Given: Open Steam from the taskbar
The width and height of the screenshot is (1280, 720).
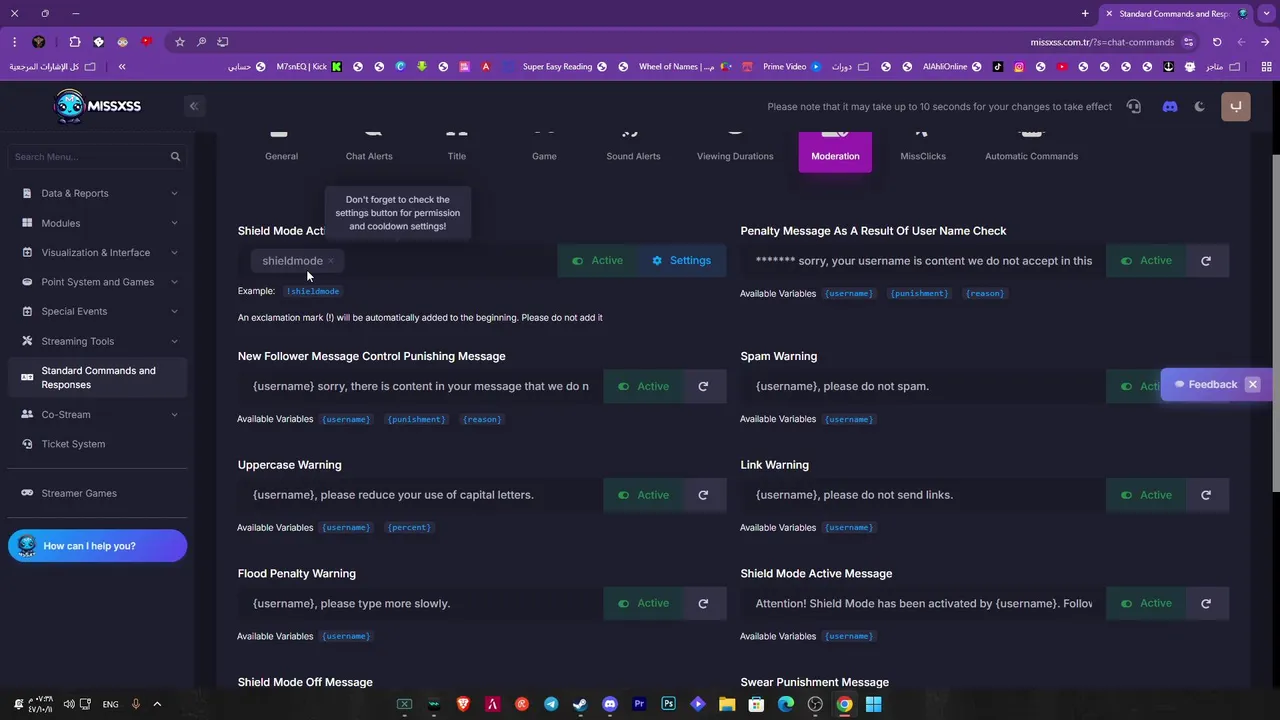Looking at the screenshot, I should point(580,704).
